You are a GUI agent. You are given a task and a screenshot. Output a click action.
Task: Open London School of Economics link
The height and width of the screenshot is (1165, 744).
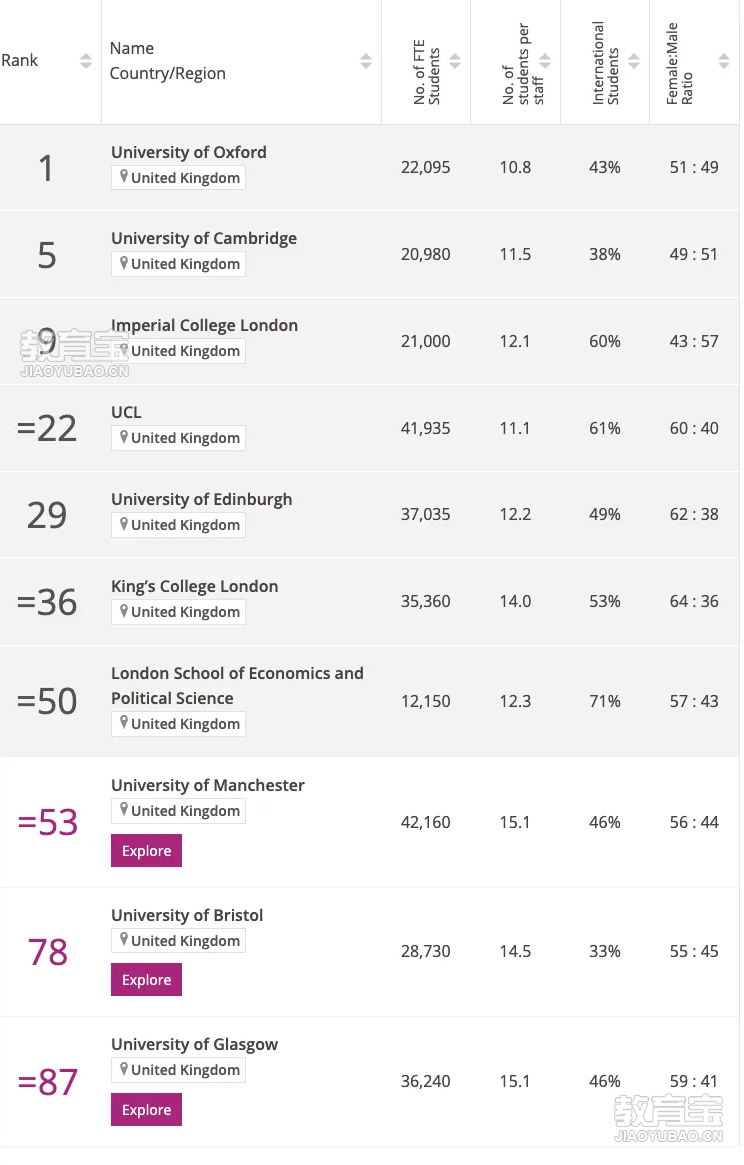pyautogui.click(x=237, y=686)
